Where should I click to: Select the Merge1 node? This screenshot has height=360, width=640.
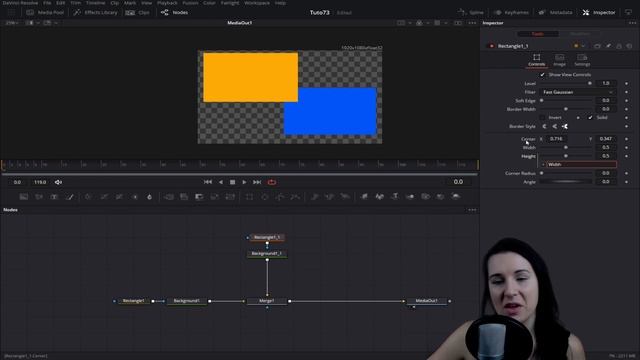[267, 301]
